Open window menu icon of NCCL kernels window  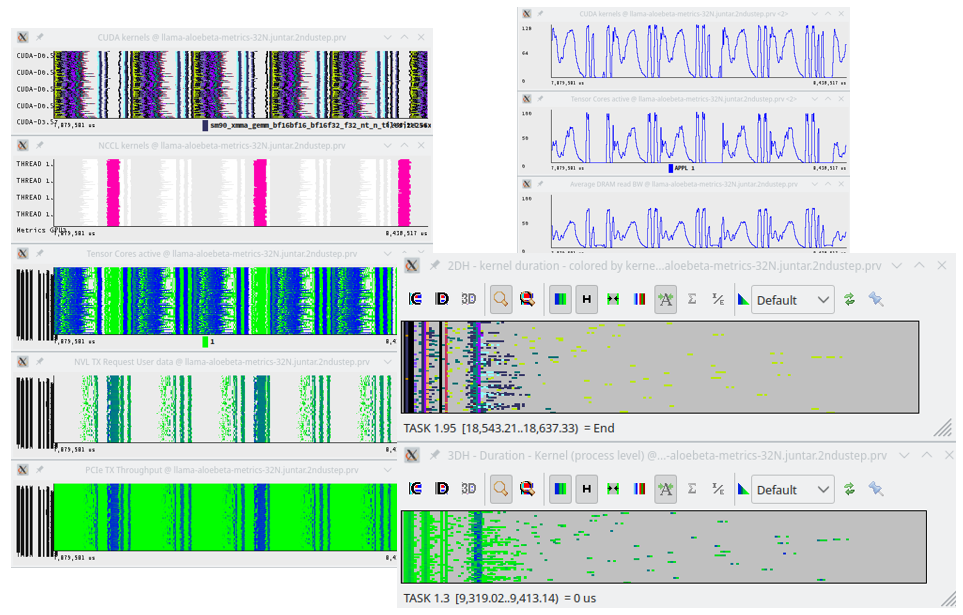point(23,146)
